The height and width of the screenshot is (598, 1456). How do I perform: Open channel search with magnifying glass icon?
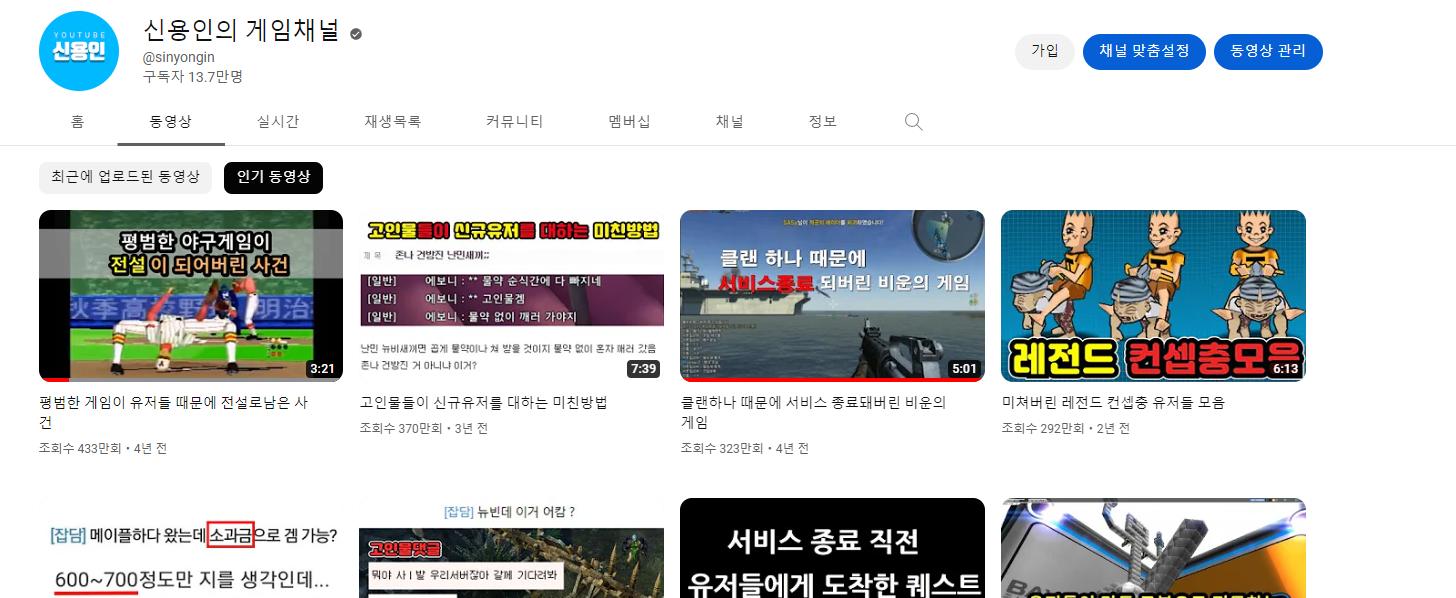coord(913,121)
